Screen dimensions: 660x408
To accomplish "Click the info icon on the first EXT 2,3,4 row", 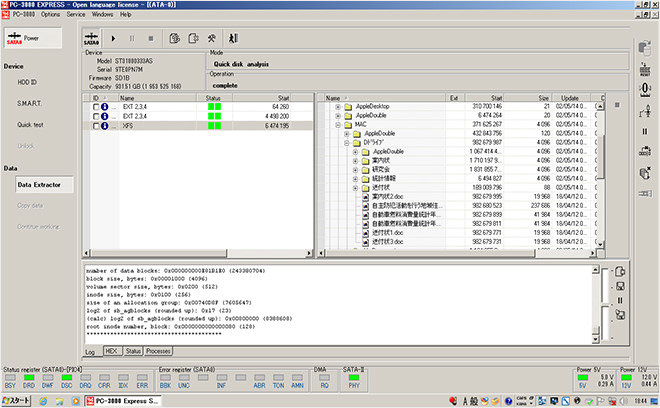I will (105, 107).
